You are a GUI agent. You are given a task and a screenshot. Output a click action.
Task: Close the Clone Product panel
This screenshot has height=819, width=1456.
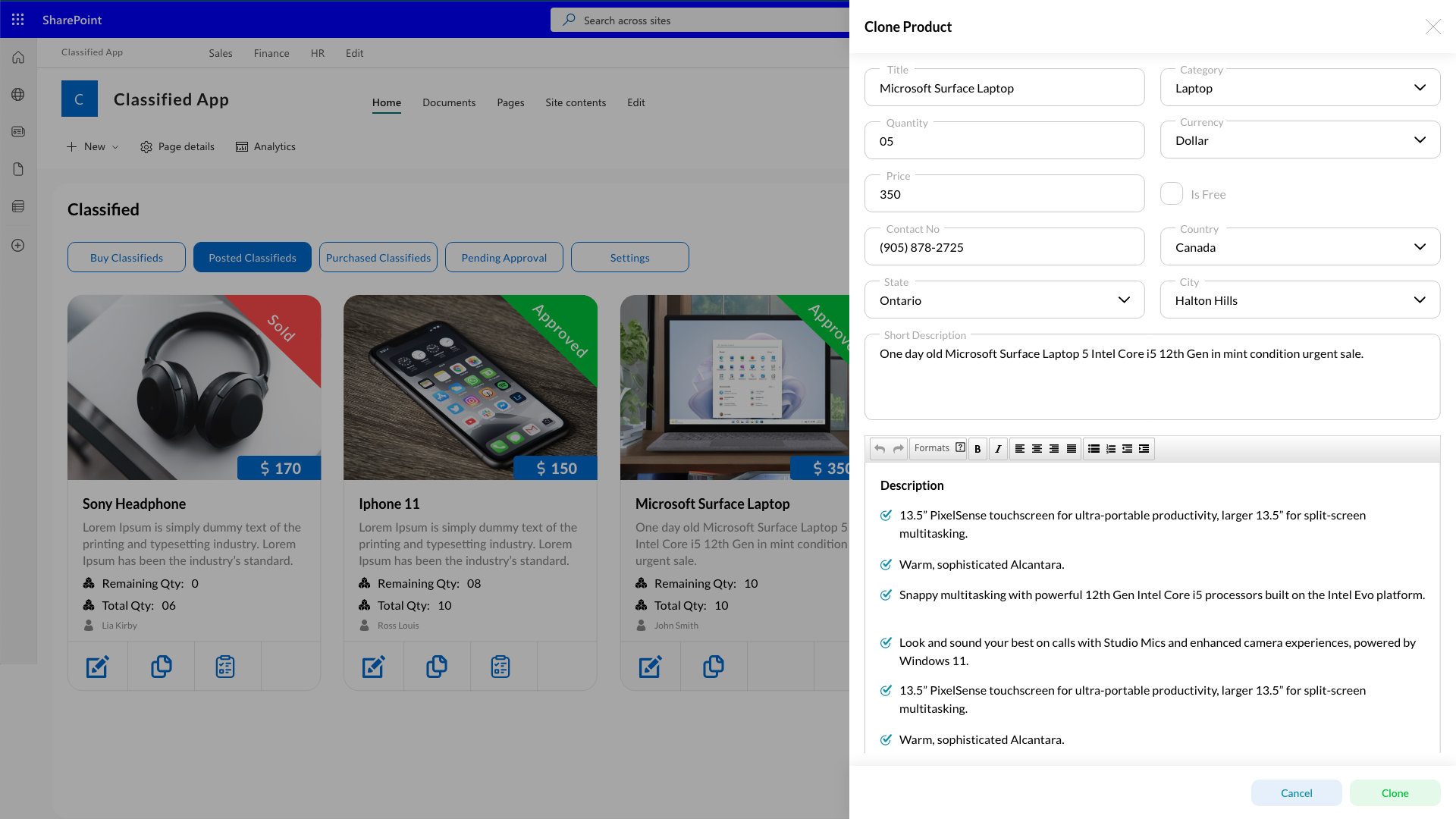1432,27
